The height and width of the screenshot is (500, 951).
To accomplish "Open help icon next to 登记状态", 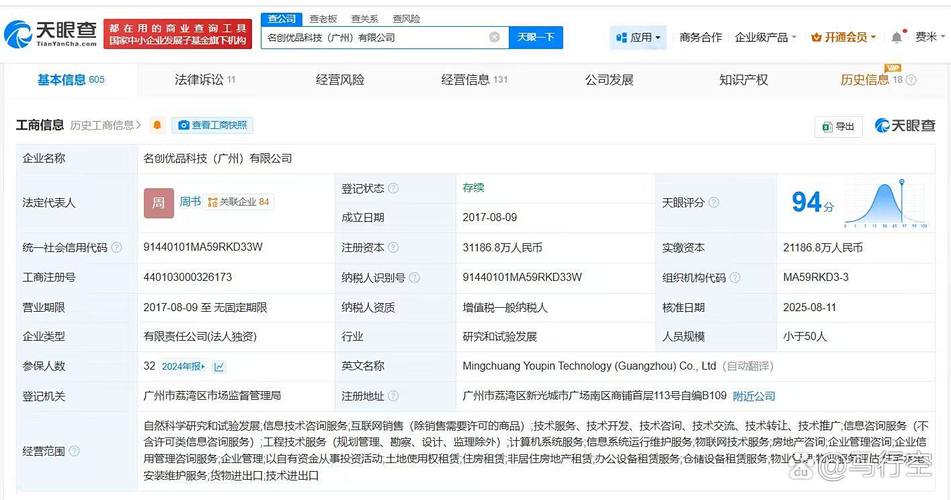I will (x=393, y=188).
